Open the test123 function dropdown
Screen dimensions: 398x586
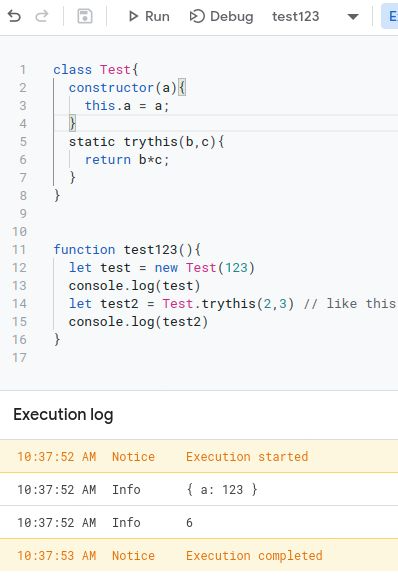click(315, 16)
